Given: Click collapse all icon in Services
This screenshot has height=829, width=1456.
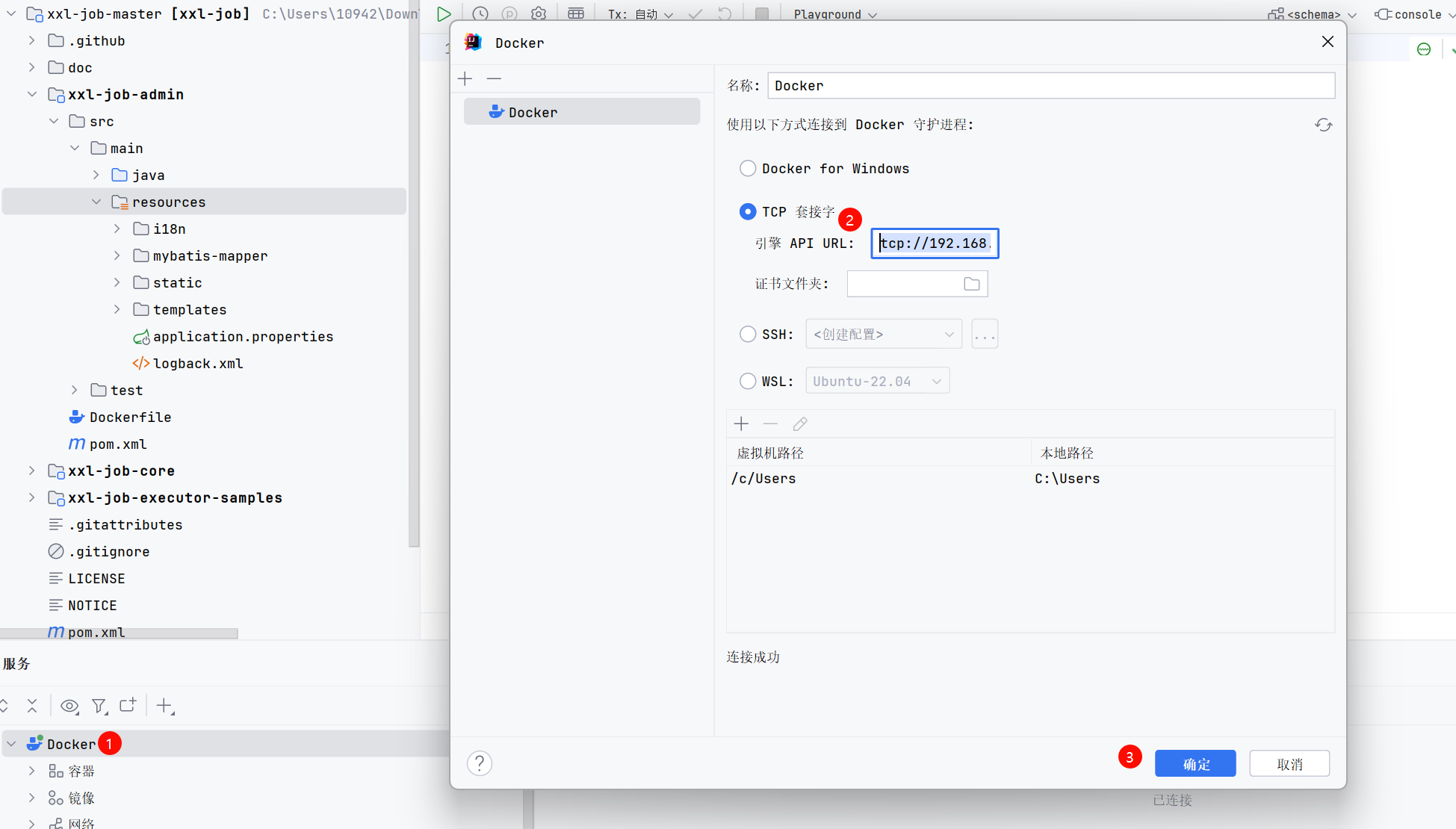Looking at the screenshot, I should click(x=32, y=705).
